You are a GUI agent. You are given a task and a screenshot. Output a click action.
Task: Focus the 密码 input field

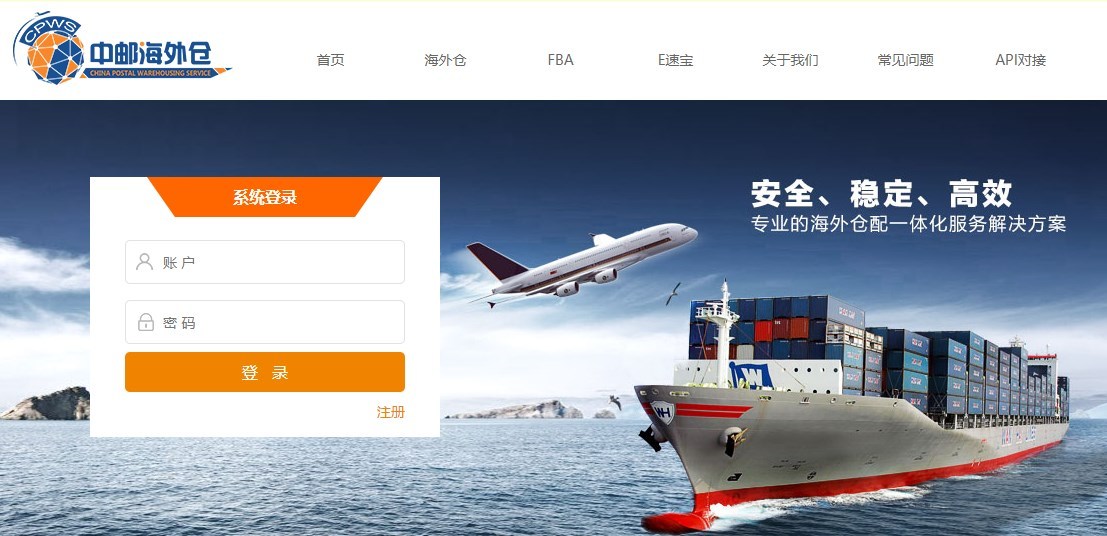pyautogui.click(x=265, y=322)
